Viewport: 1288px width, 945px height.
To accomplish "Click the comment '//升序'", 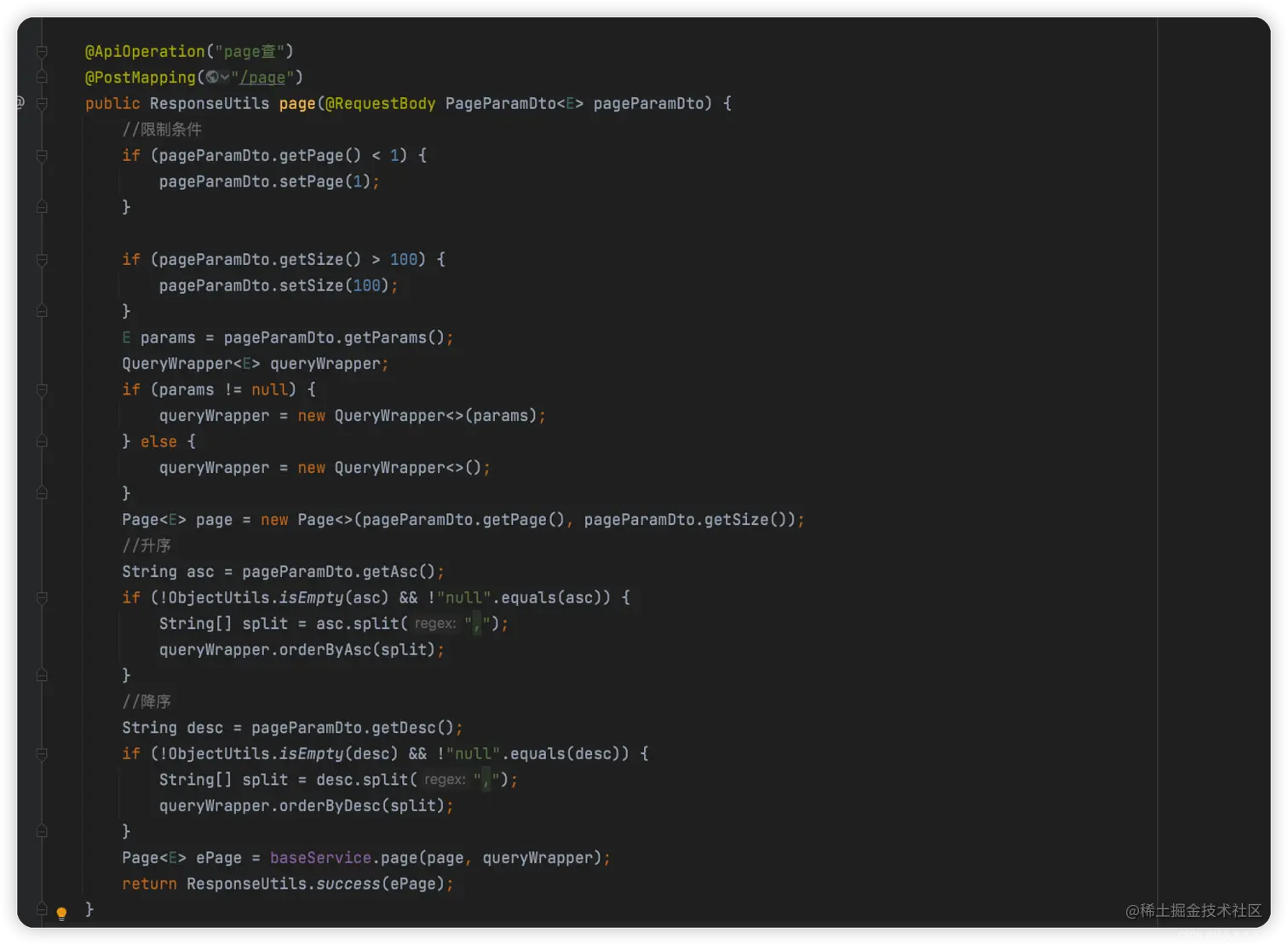I will pyautogui.click(x=147, y=545).
